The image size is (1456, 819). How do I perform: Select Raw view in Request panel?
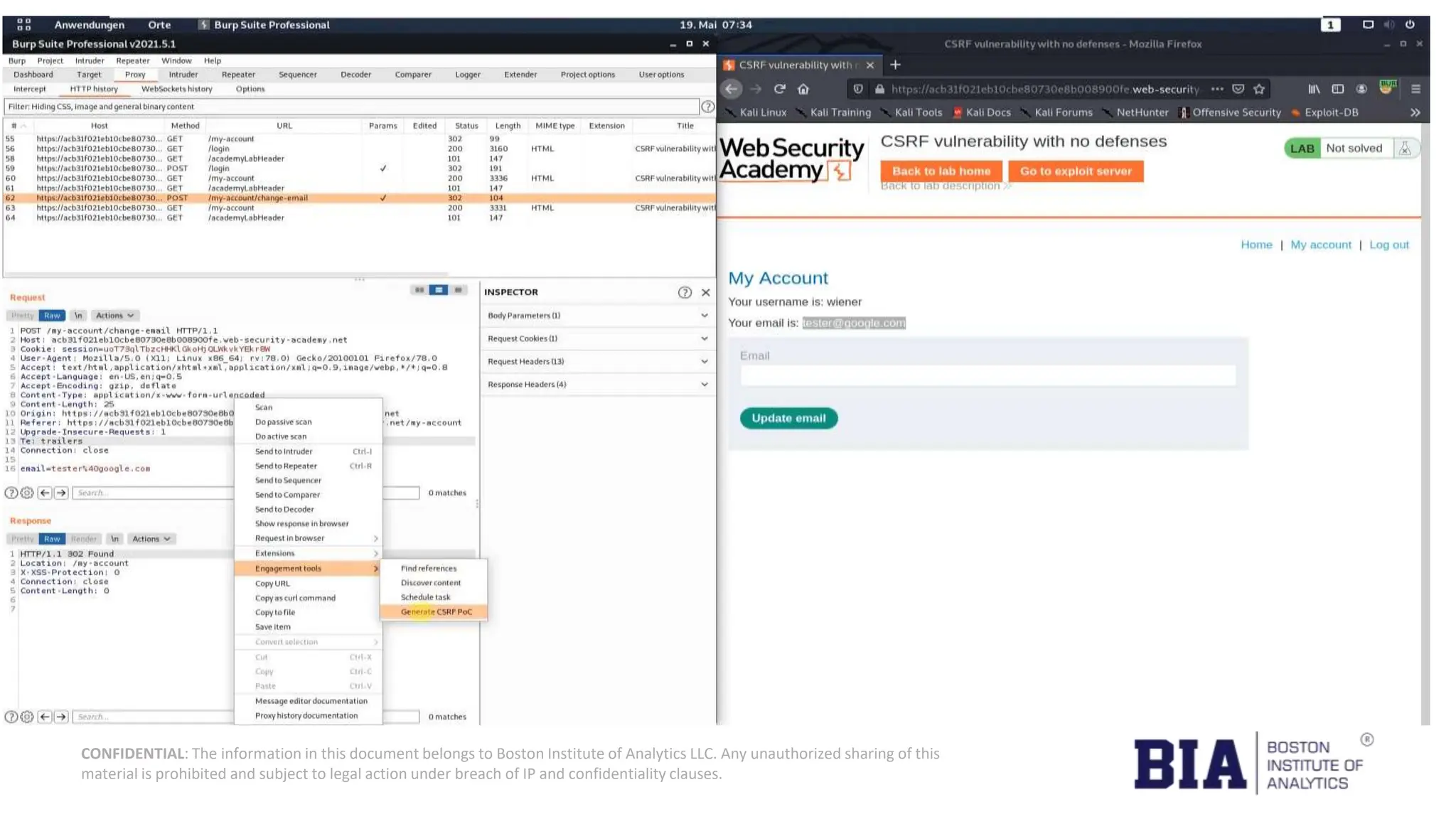coord(52,315)
